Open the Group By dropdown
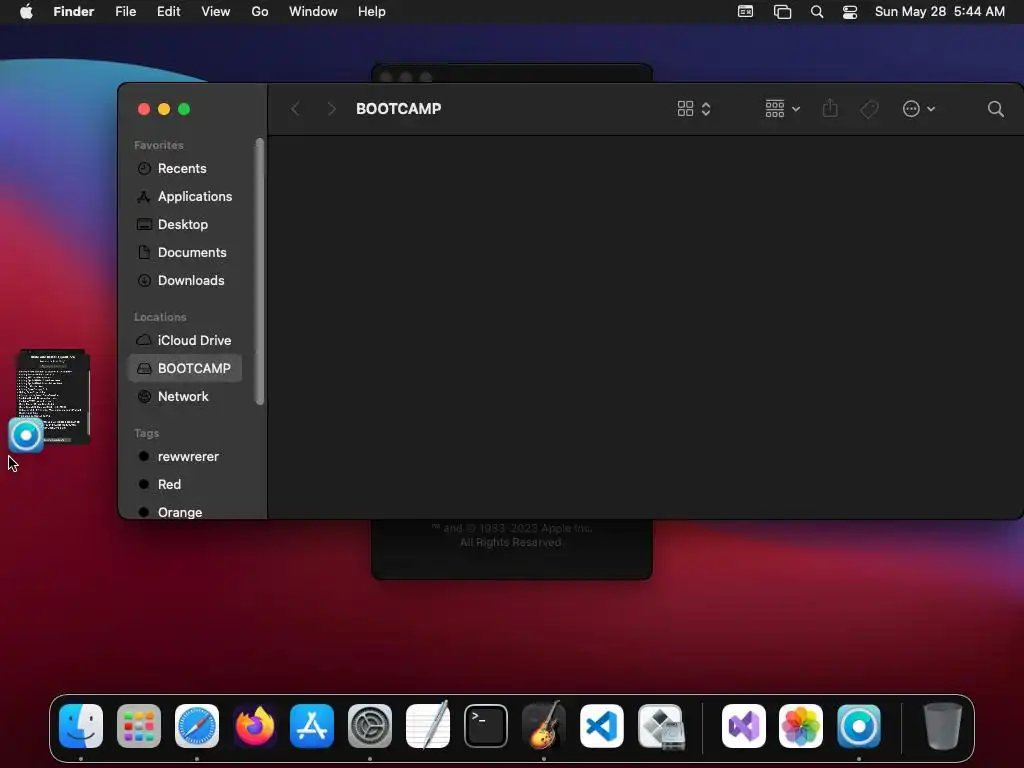This screenshot has width=1024, height=768. tap(782, 108)
